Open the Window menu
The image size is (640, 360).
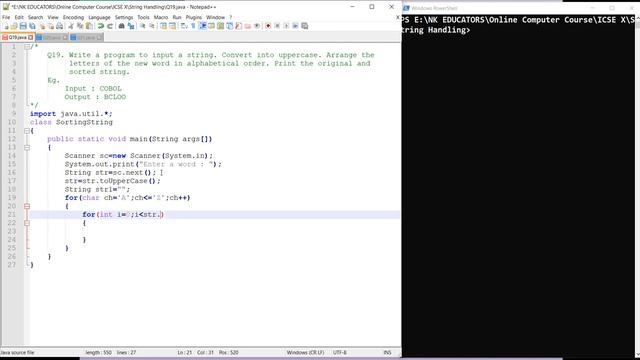point(216,17)
